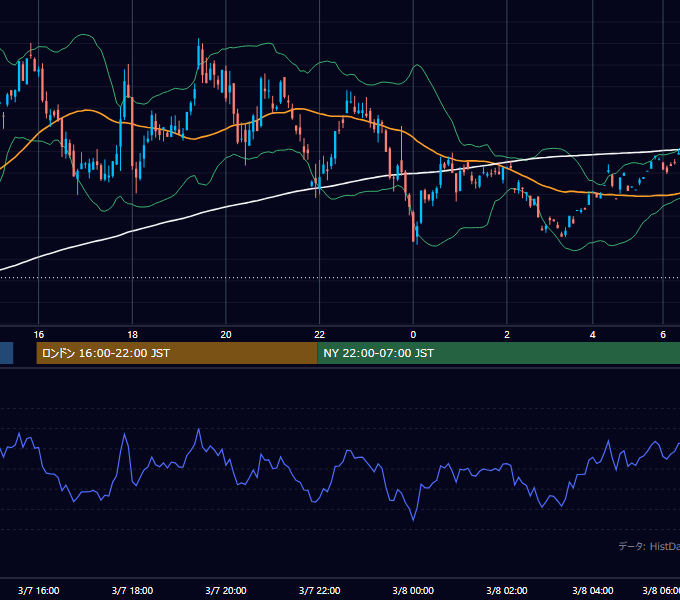Click the blue session bar segment before London

7,353
